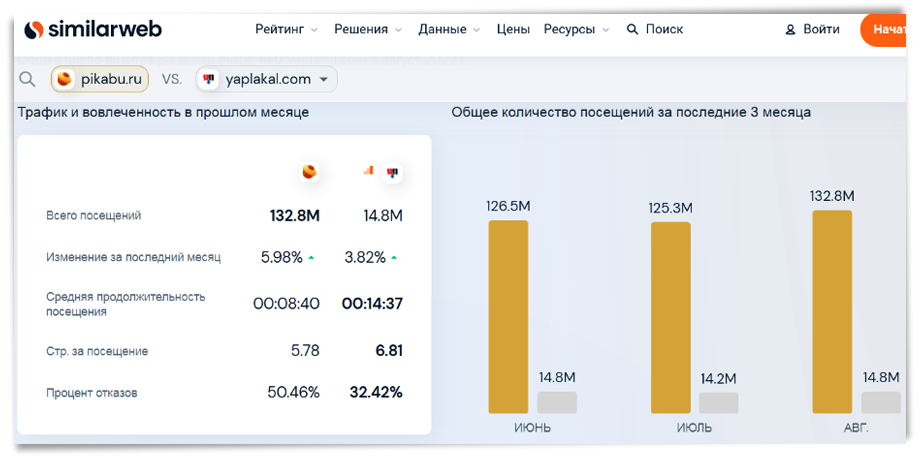Click the Всего посещений row label
This screenshot has width=920, height=456.
[x=93, y=215]
